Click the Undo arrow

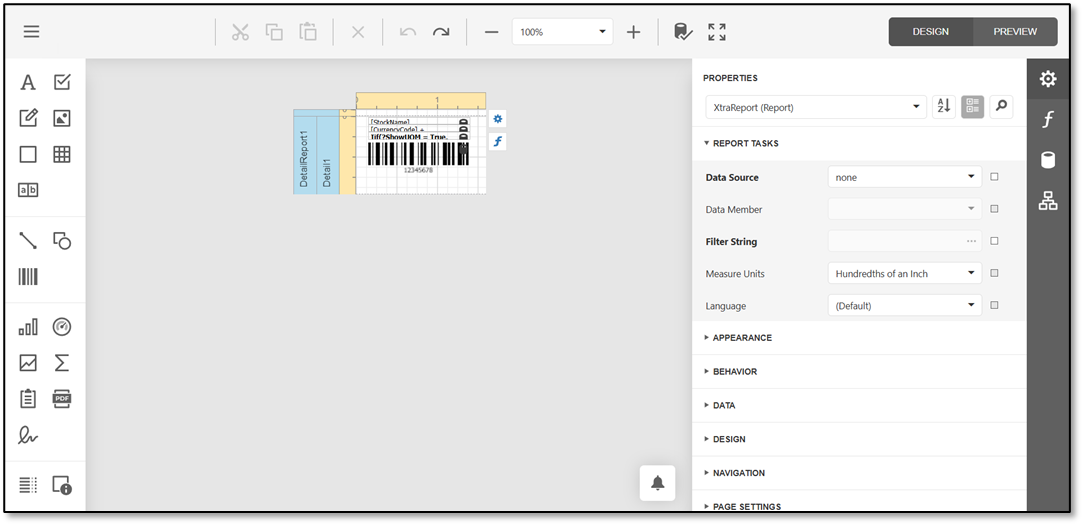408,32
